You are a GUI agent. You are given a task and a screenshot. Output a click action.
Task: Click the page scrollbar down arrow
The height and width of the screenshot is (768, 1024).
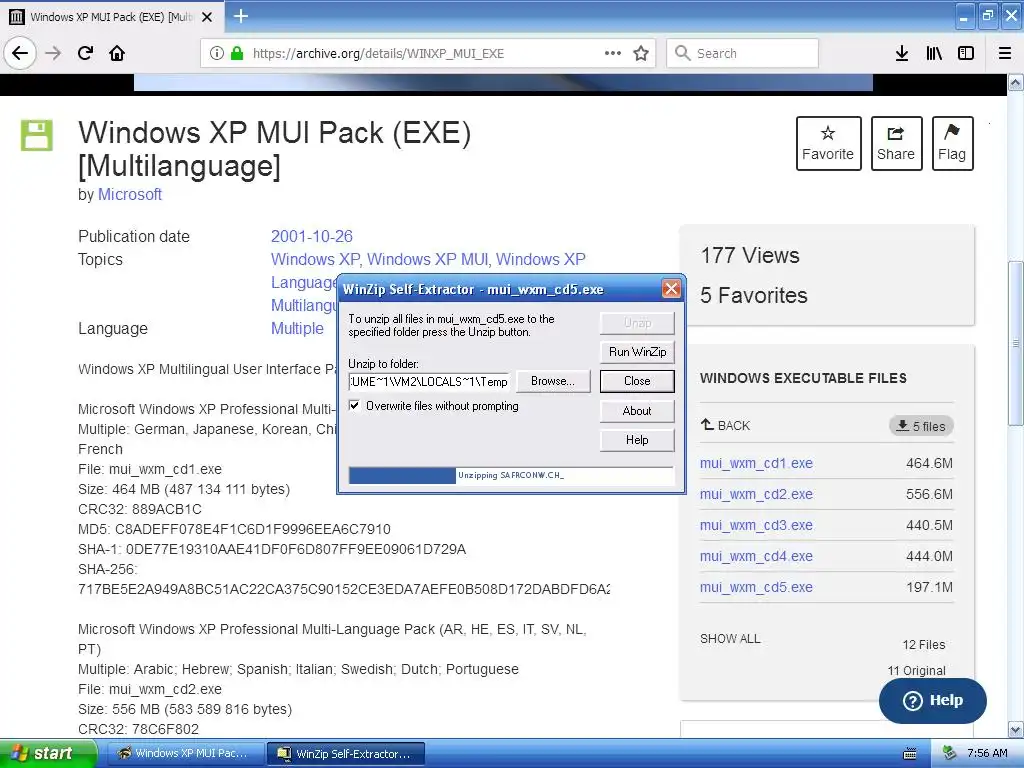(x=1016, y=729)
